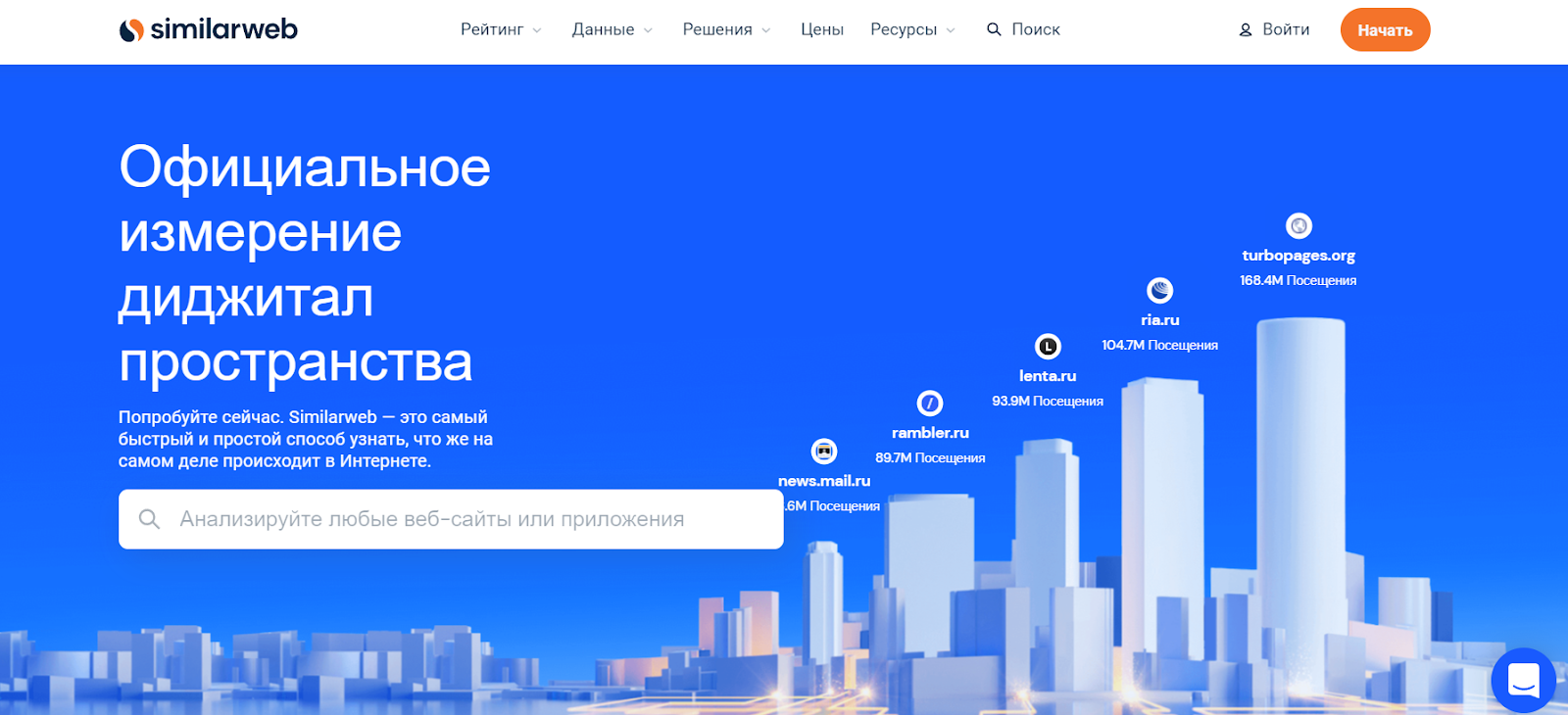This screenshot has width=1568, height=715.
Task: Click the 89.7M Посещения value
Action: coord(930,458)
